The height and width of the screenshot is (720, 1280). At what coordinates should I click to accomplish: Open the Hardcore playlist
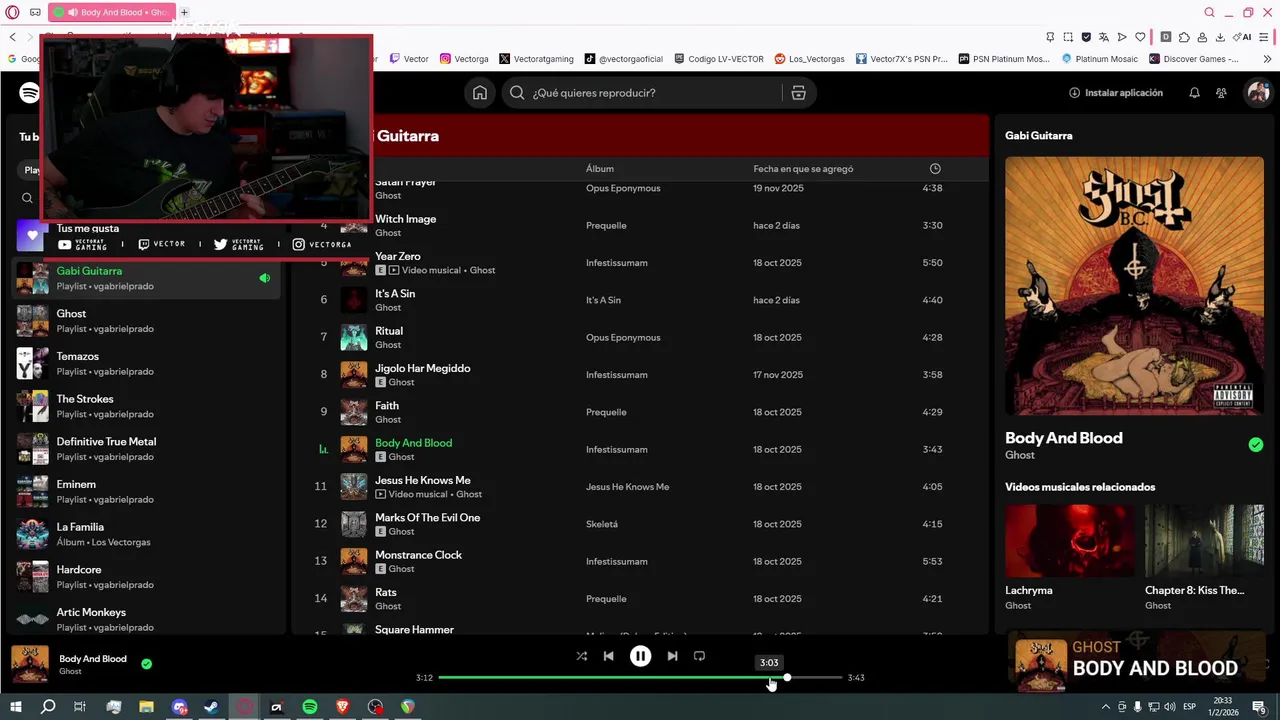coord(146,577)
